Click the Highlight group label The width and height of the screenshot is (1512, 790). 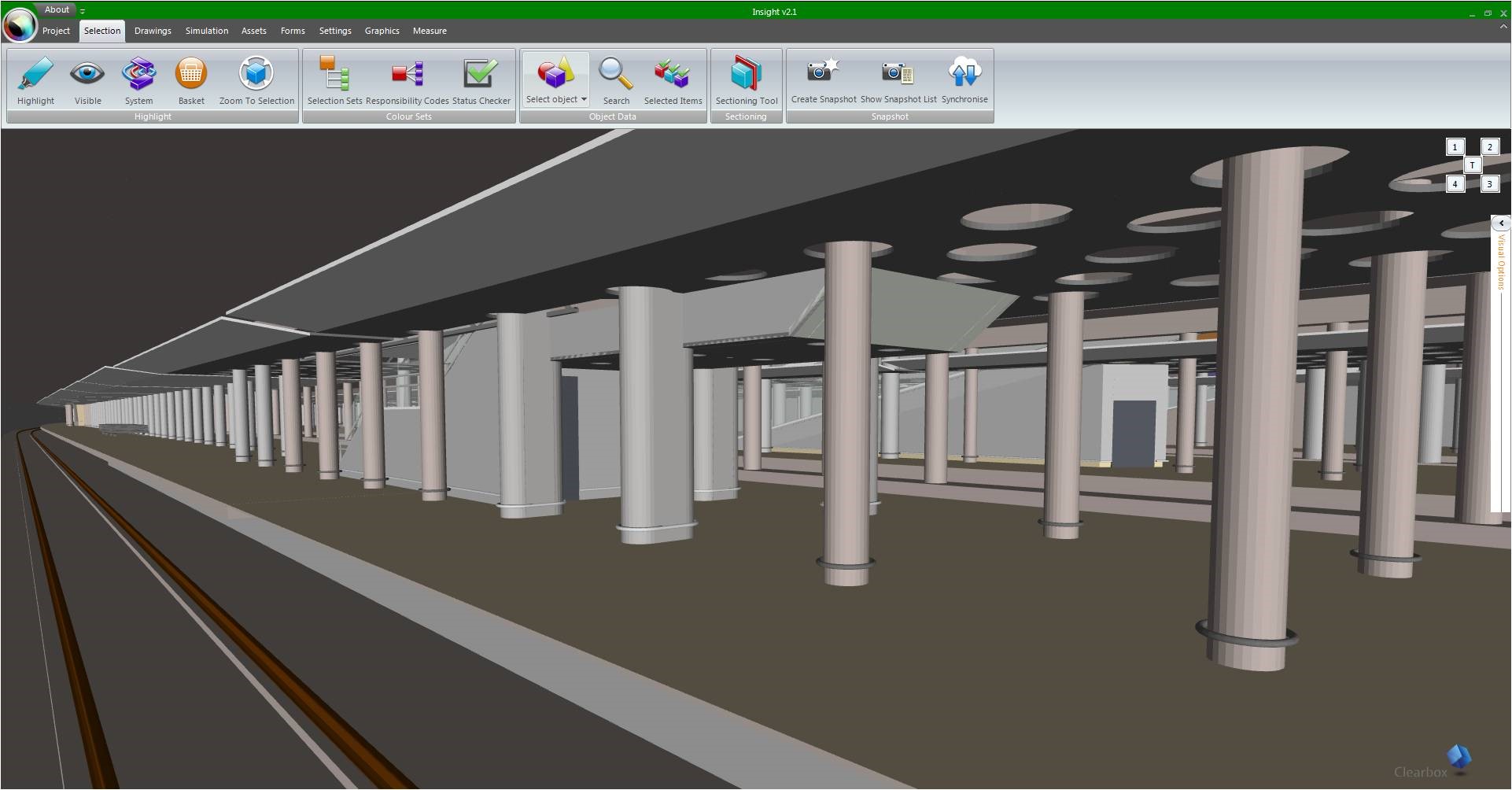(x=153, y=116)
